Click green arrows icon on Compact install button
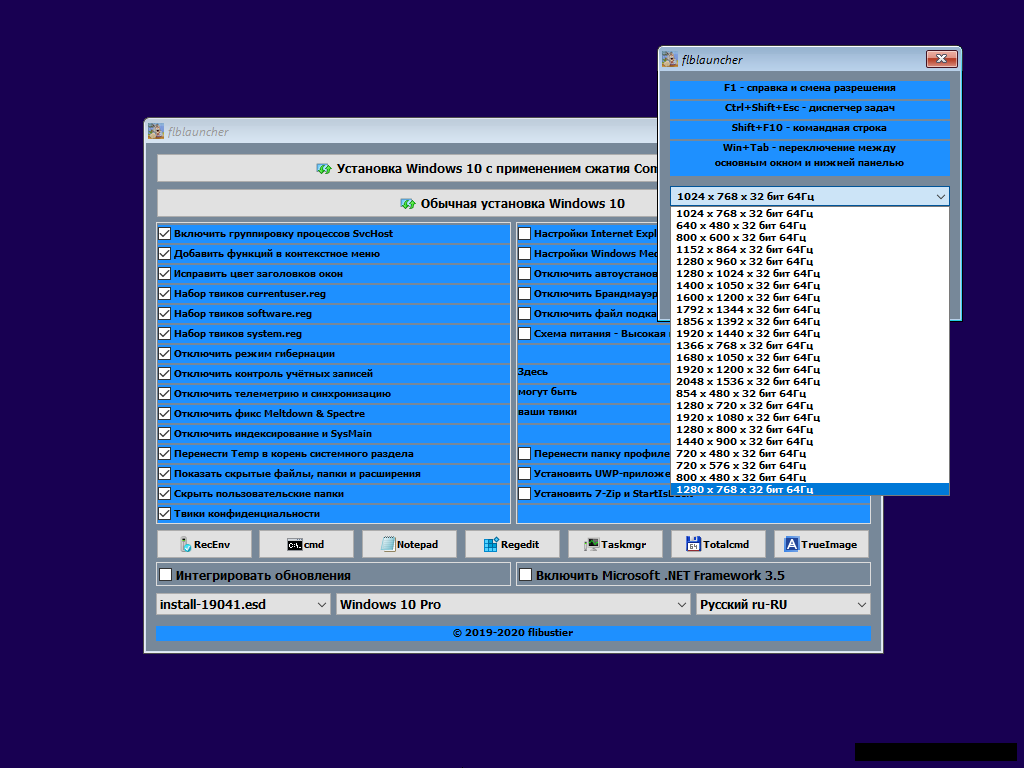 click(324, 168)
